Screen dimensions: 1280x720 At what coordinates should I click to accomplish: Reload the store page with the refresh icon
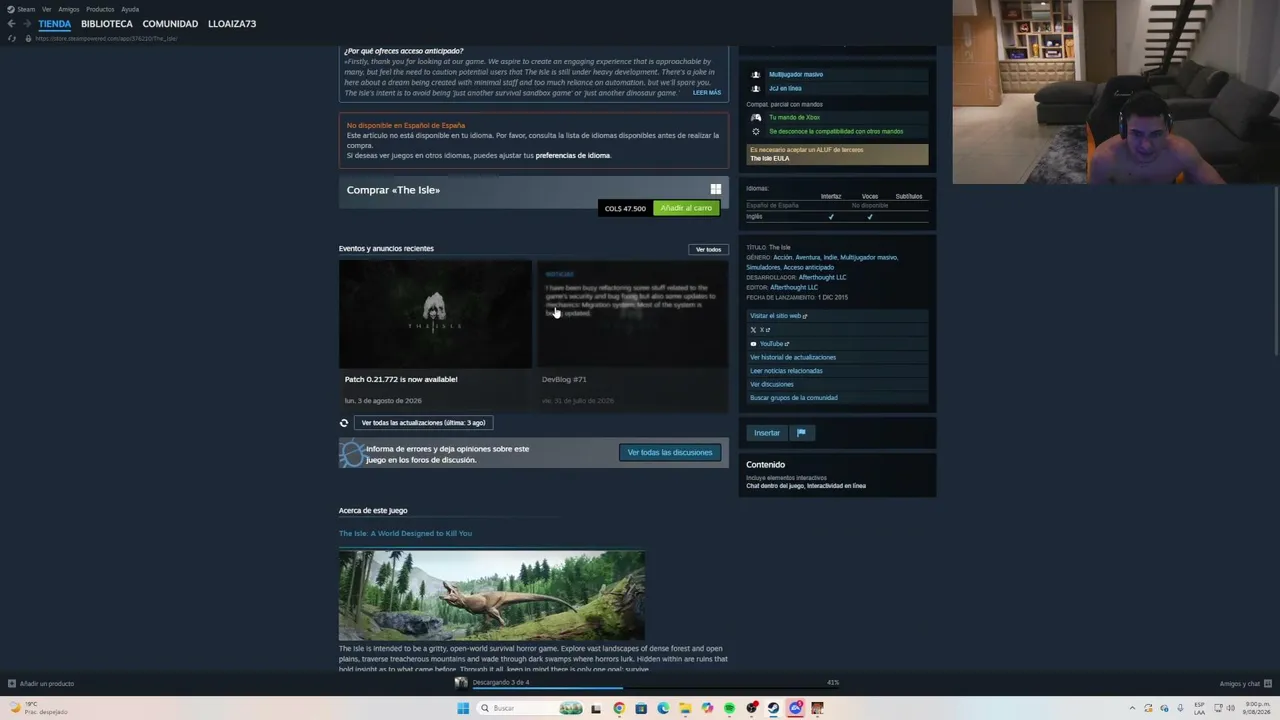click(12, 38)
